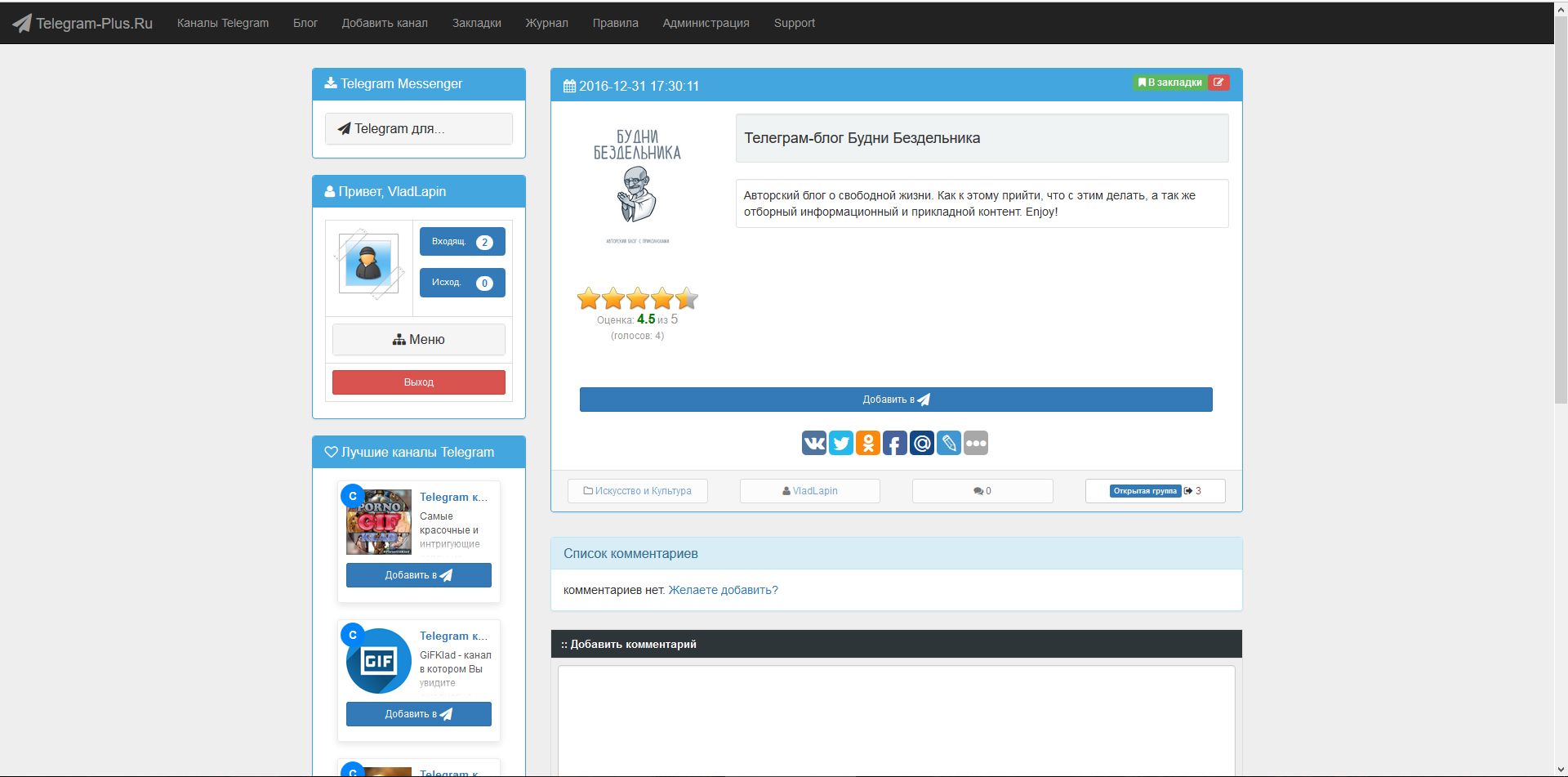The image size is (1568, 777).
Task: Click the comments count button showing 0
Action: pos(982,491)
